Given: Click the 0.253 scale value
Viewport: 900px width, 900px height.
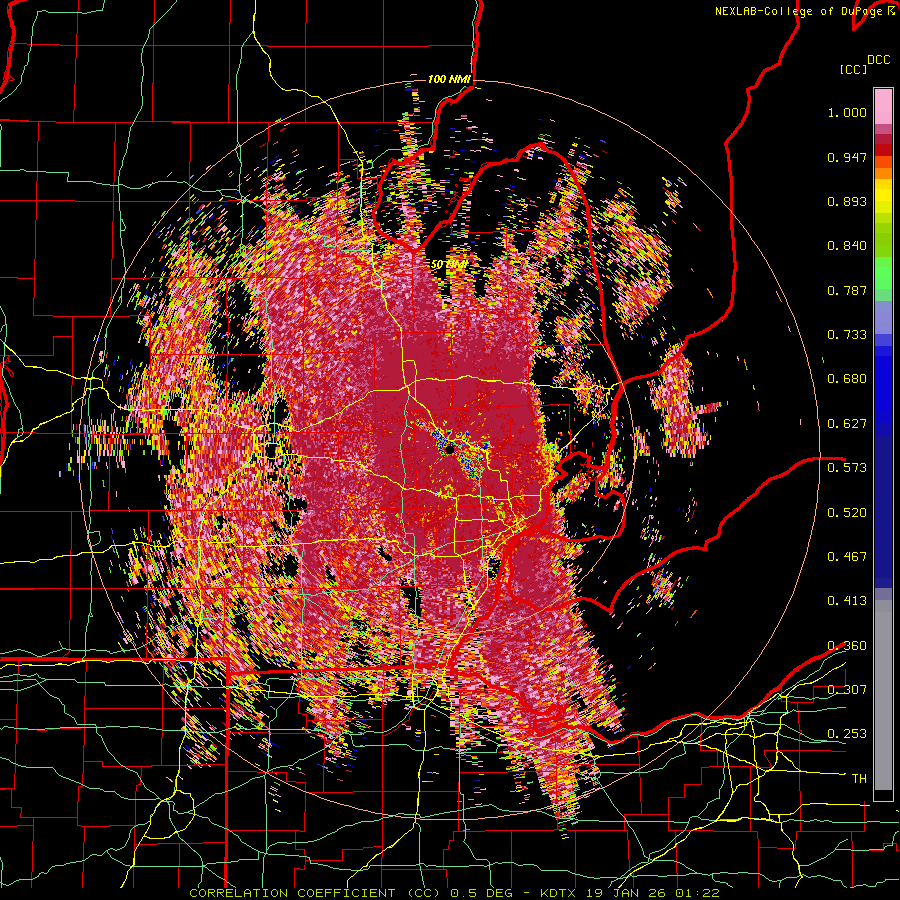Looking at the screenshot, I should (847, 734).
